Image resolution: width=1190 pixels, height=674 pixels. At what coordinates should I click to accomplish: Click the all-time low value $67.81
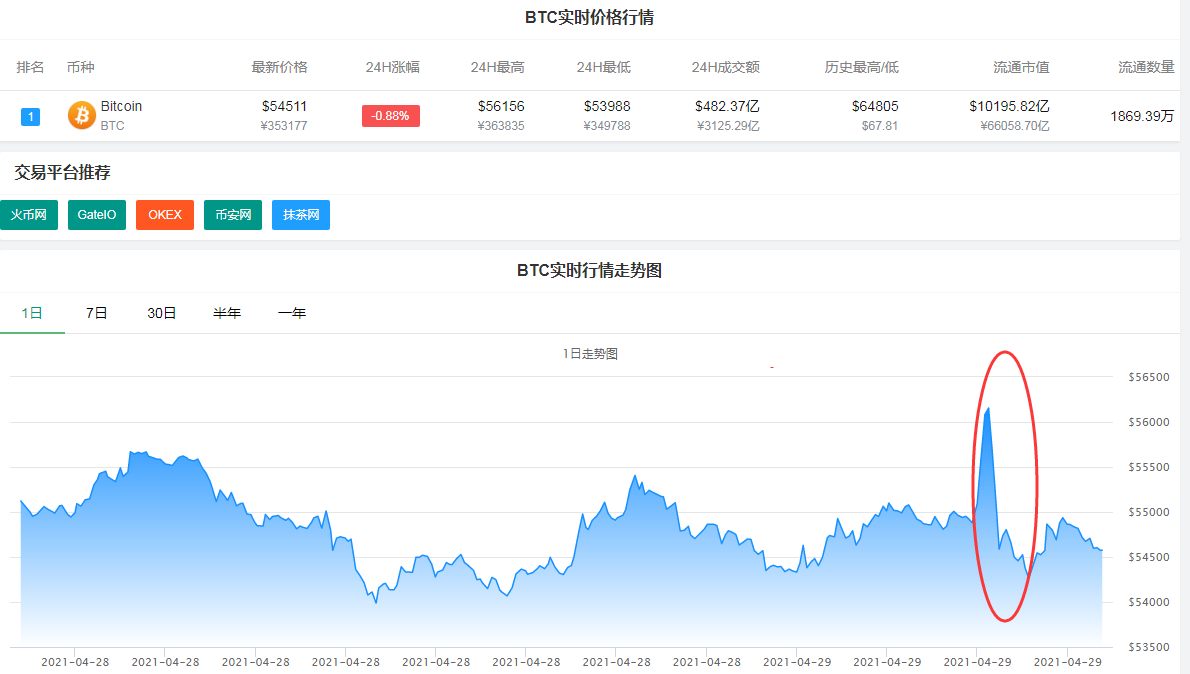pyautogui.click(x=880, y=126)
